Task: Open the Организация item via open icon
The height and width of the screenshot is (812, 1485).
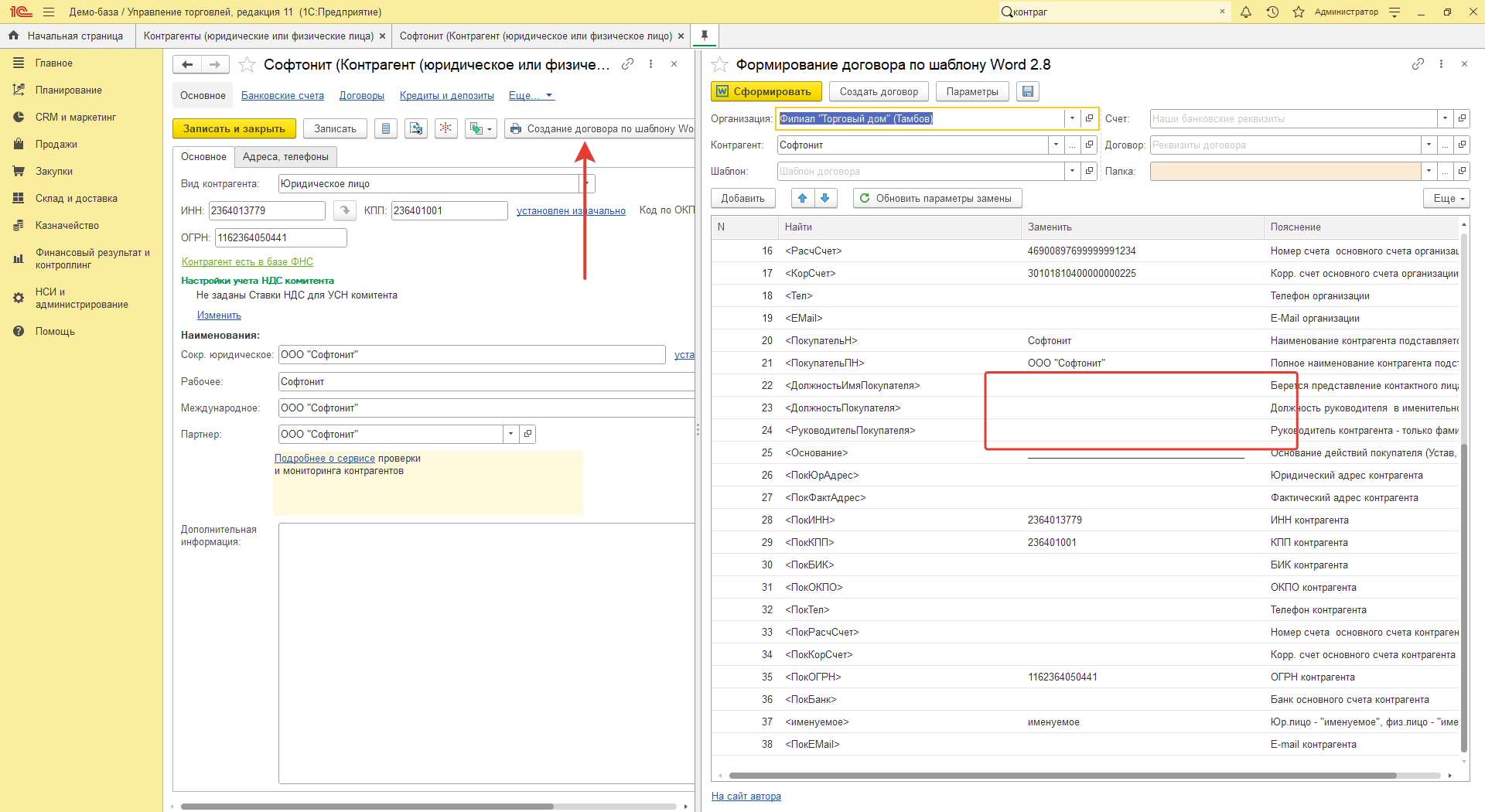Action: (x=1089, y=118)
